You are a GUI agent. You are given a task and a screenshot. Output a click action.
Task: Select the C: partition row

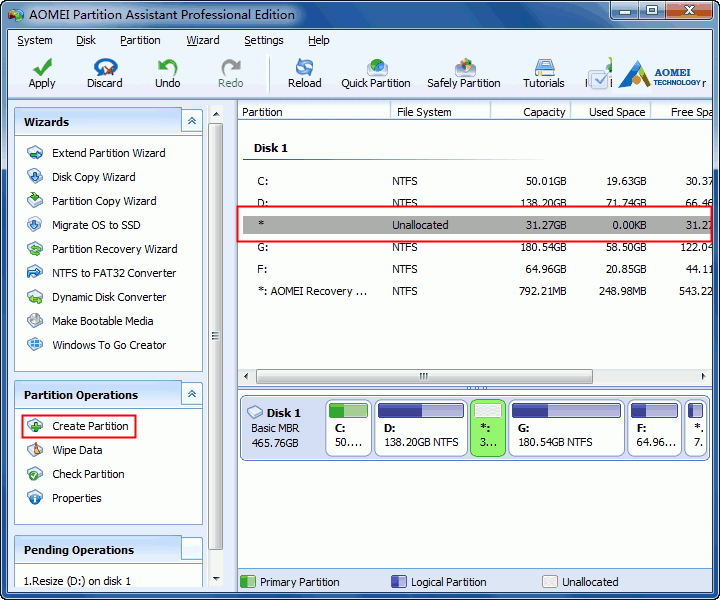(x=478, y=181)
